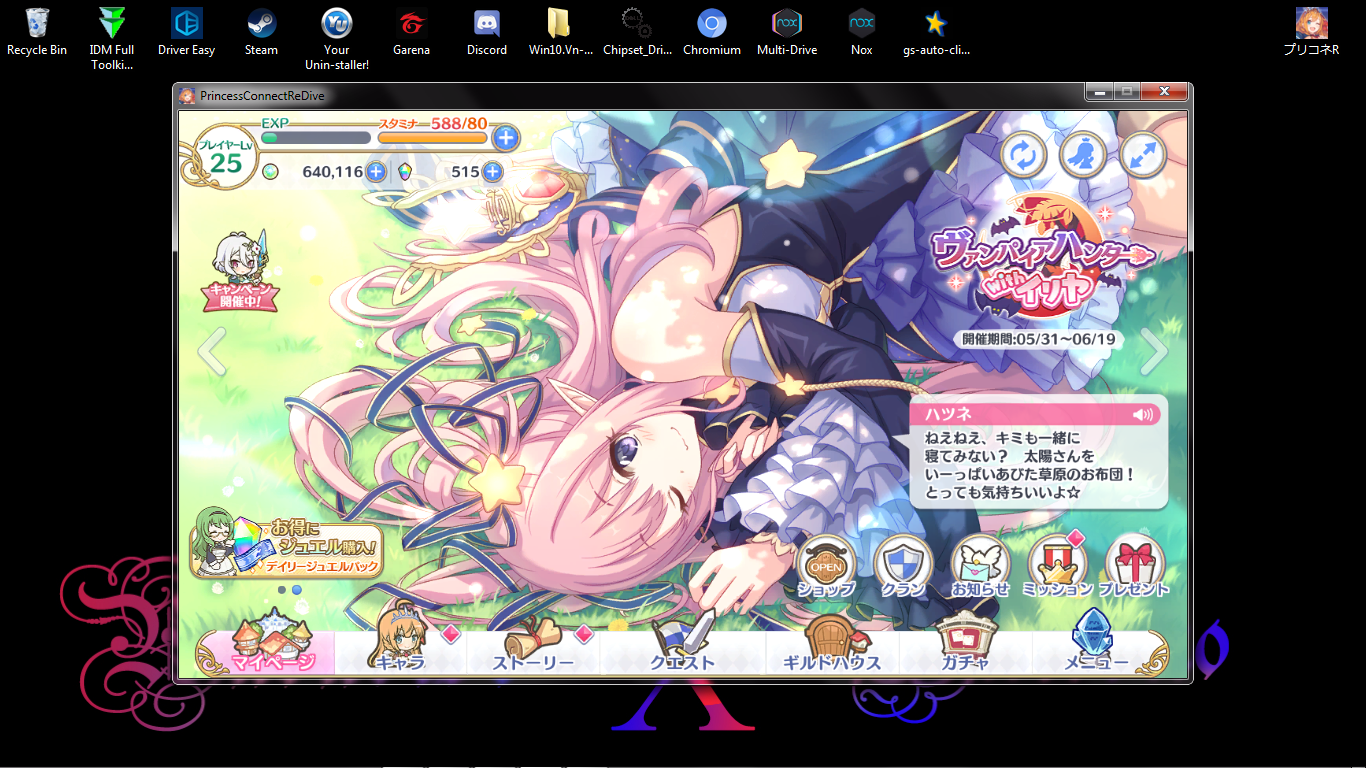The height and width of the screenshot is (768, 1366).
Task: Add stamina with the plus button
Action: 506,138
